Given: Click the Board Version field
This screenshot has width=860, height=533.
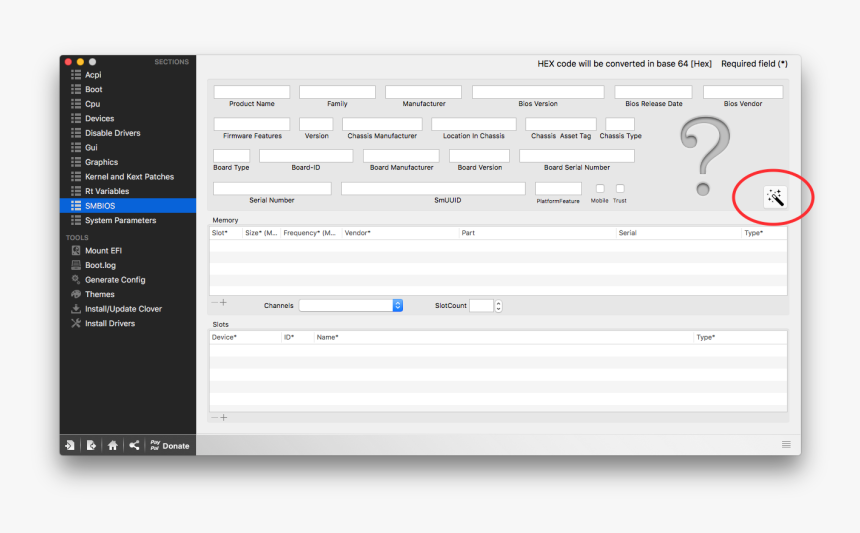Looking at the screenshot, I should coord(479,156).
